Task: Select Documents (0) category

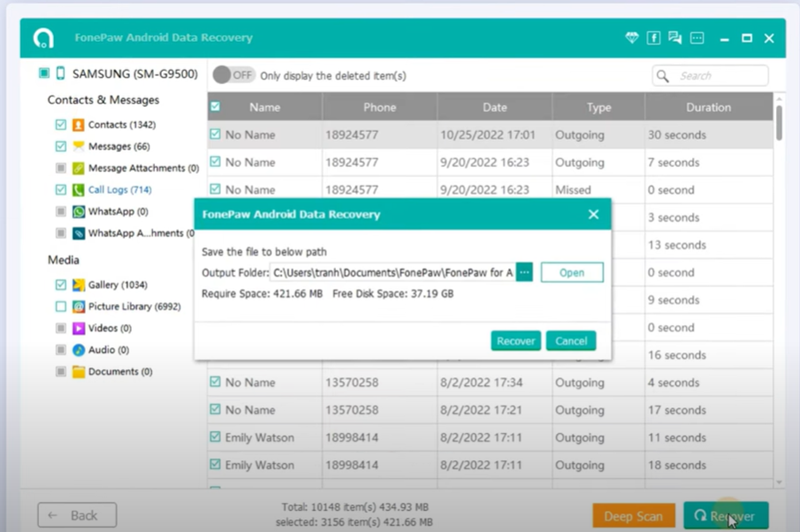Action: (x=120, y=372)
